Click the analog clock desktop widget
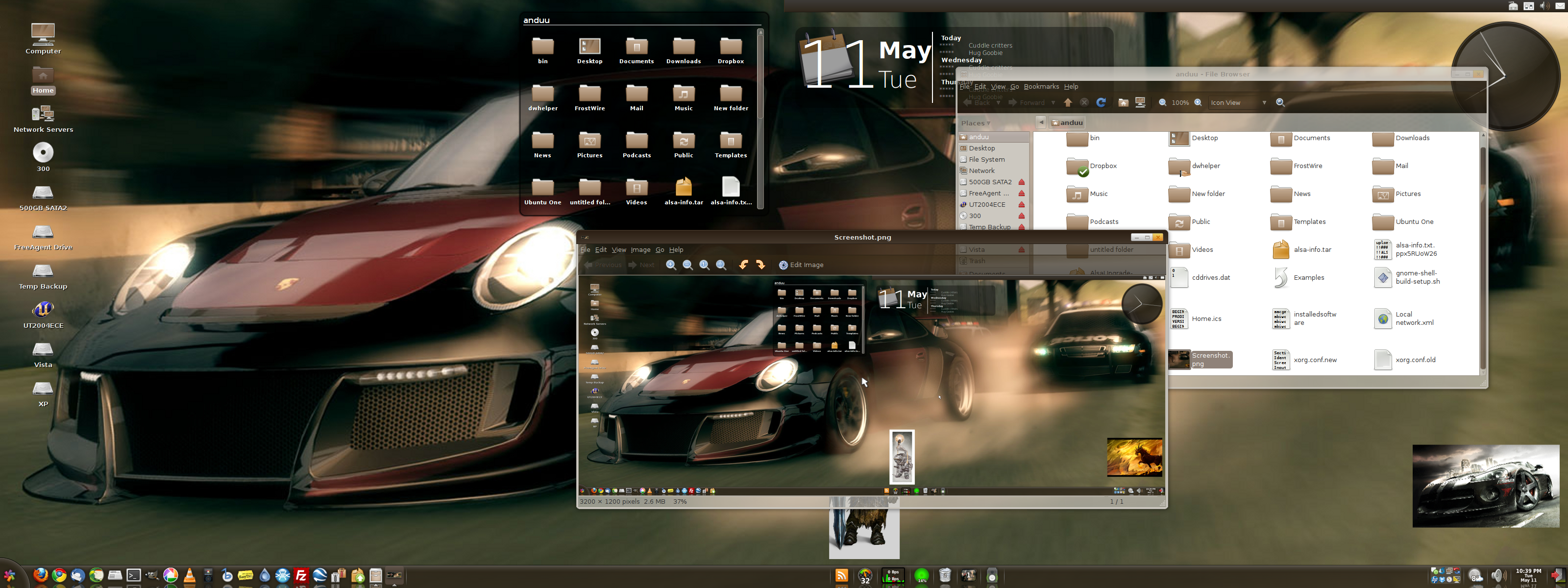This screenshot has height=588, width=1568. (1506, 76)
